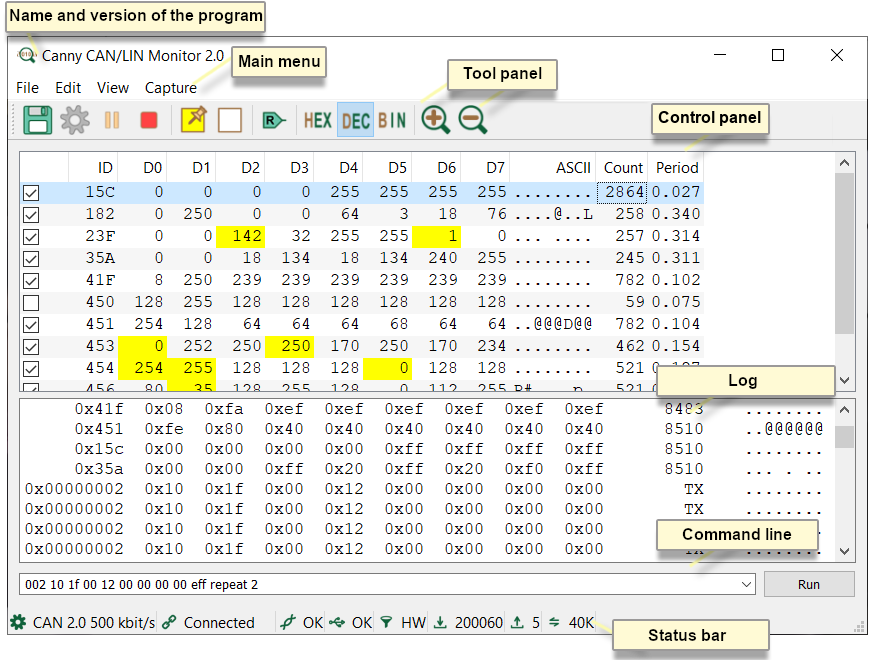
Task: Click the yellow pin highlight icon
Action: [194, 119]
